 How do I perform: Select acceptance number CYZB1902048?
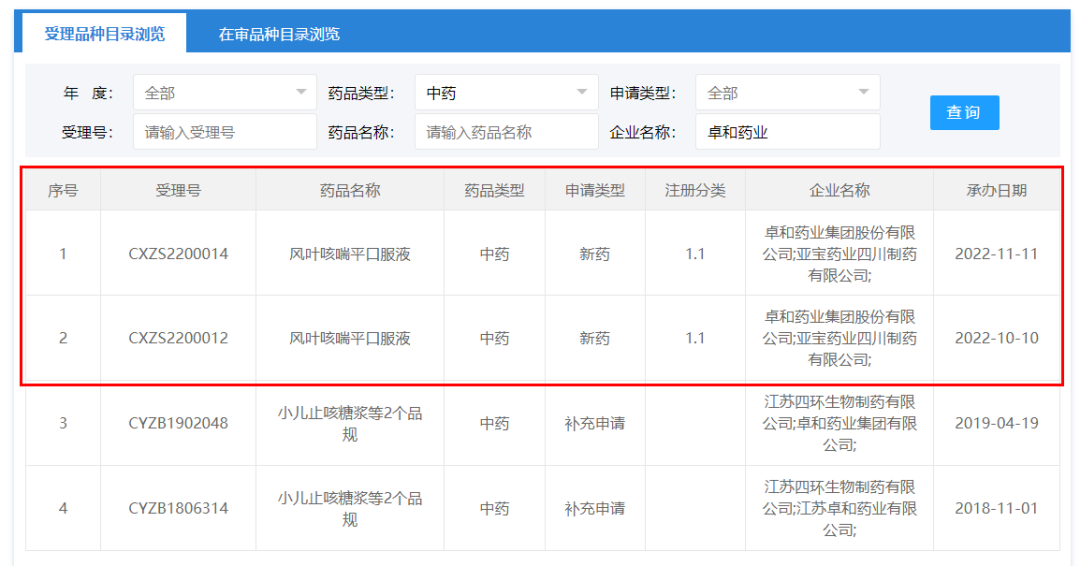pyautogui.click(x=178, y=423)
